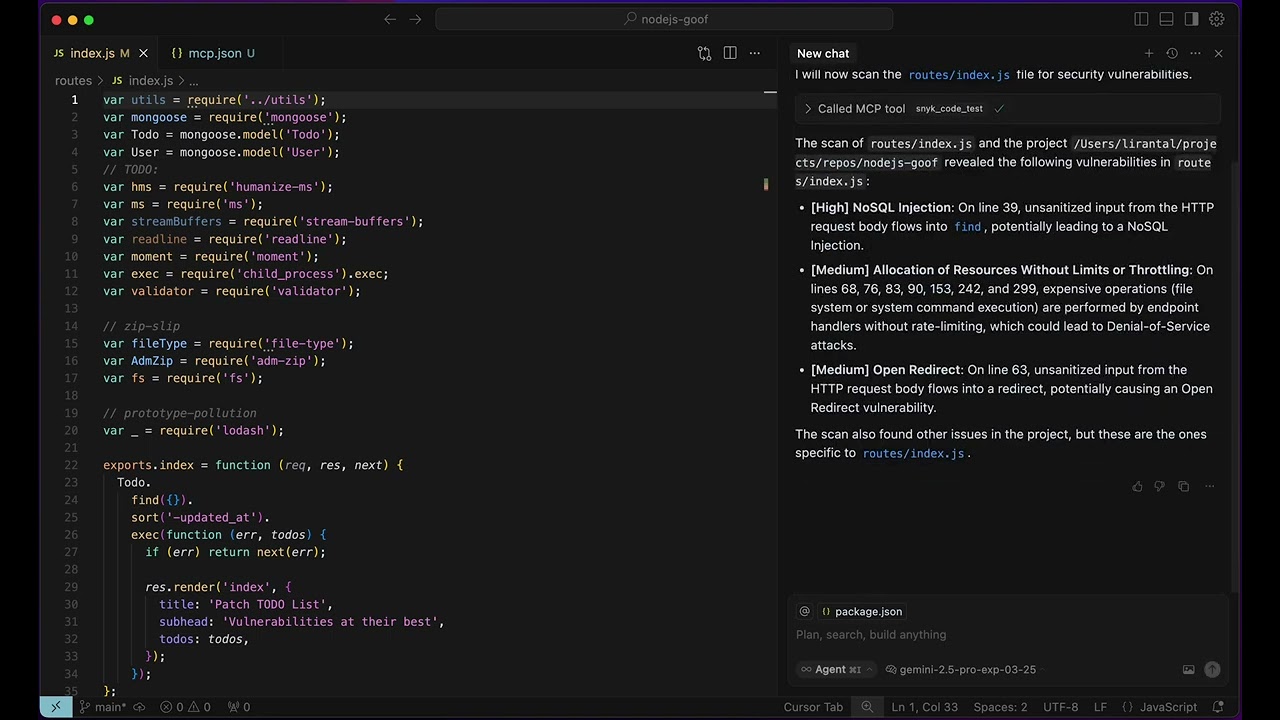Open the compare changes icon in editor toolbar
This screenshot has width=1280, height=720.
coord(704,53)
